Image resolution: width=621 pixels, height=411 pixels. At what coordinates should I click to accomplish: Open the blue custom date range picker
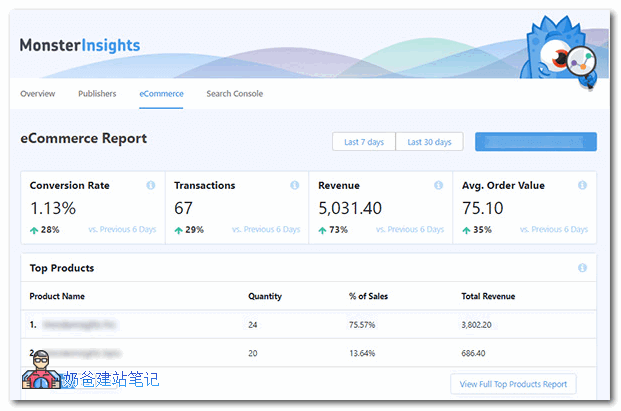pos(535,142)
